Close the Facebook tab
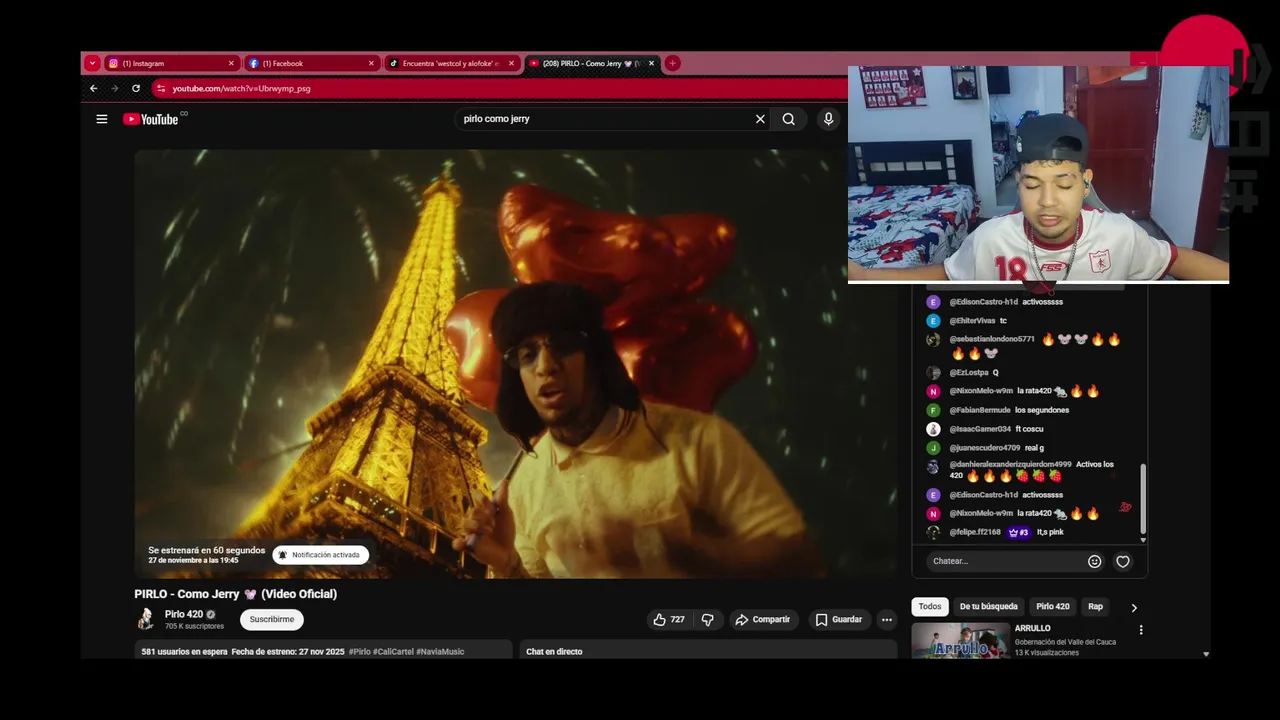 (371, 63)
